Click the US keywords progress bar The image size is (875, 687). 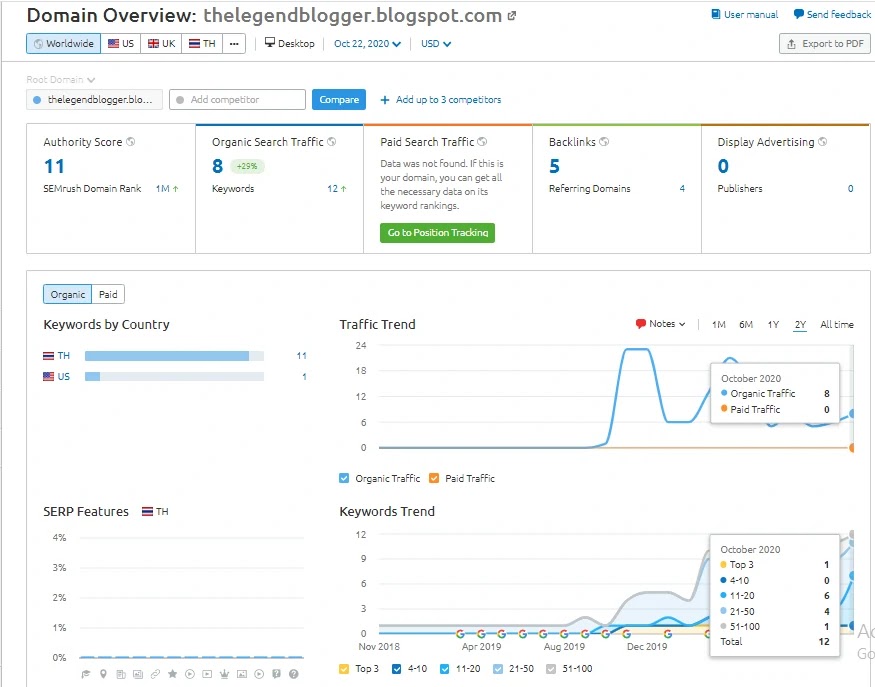click(x=174, y=377)
